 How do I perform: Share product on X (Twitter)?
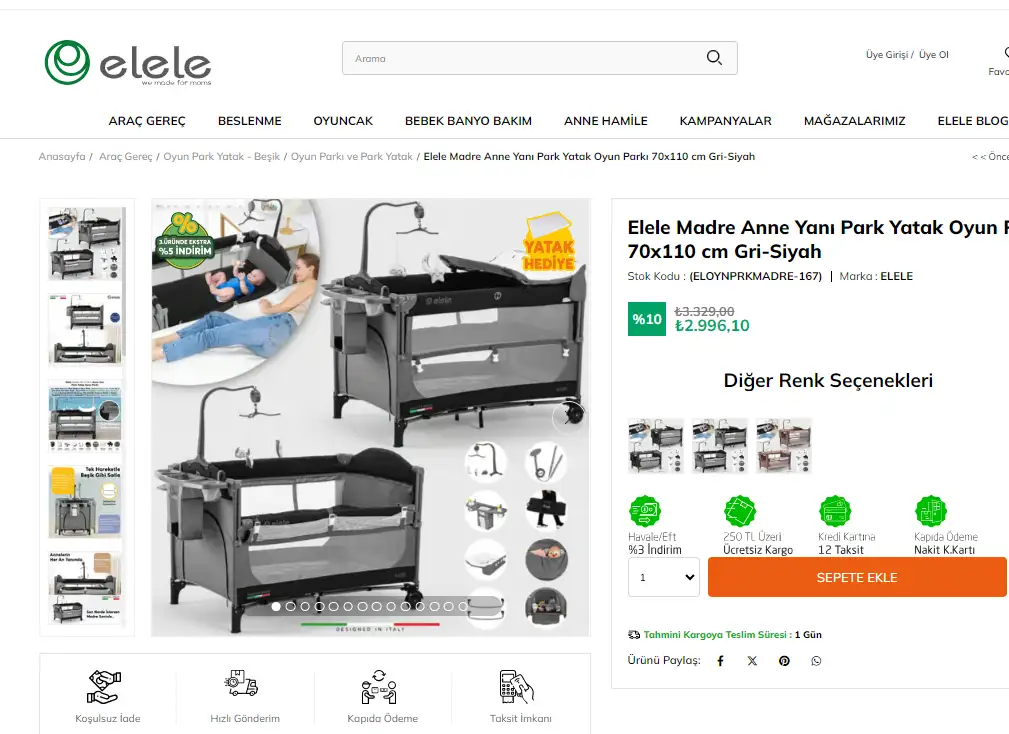click(x=752, y=661)
